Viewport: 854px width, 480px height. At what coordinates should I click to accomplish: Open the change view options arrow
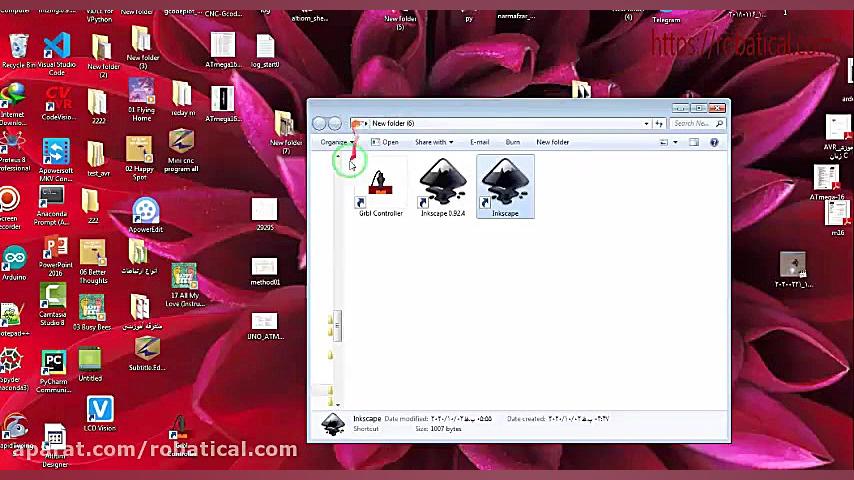(675, 142)
